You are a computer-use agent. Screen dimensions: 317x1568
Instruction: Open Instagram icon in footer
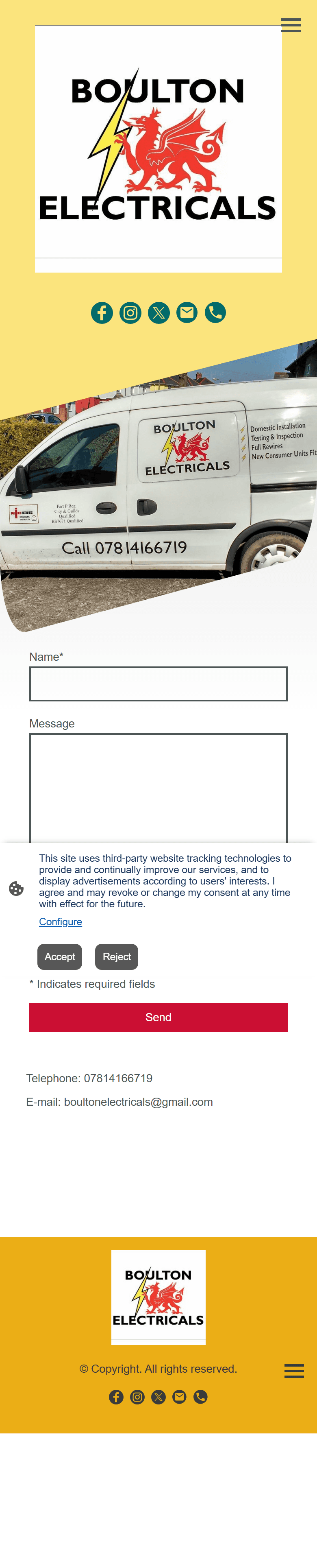coord(137,1397)
